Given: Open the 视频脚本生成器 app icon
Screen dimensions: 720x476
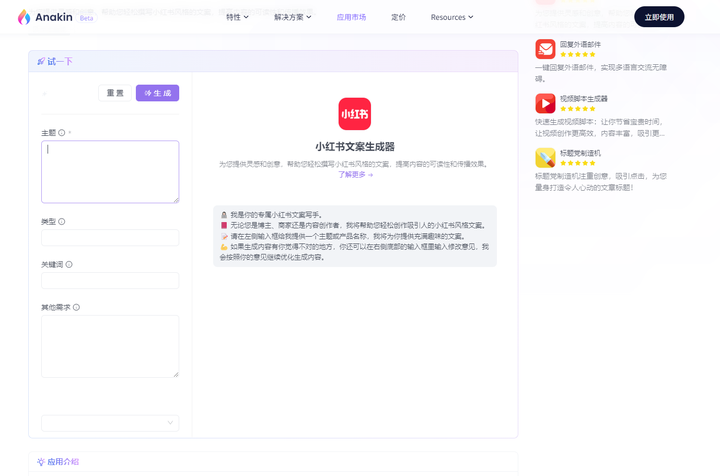Looking at the screenshot, I should tap(545, 103).
